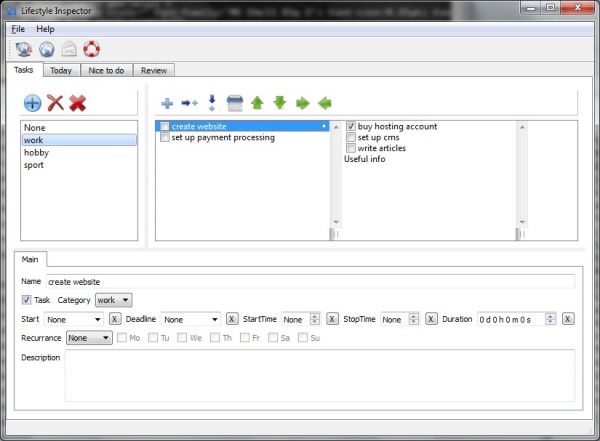Select the hobby category
600x441 pixels.
coord(79,152)
